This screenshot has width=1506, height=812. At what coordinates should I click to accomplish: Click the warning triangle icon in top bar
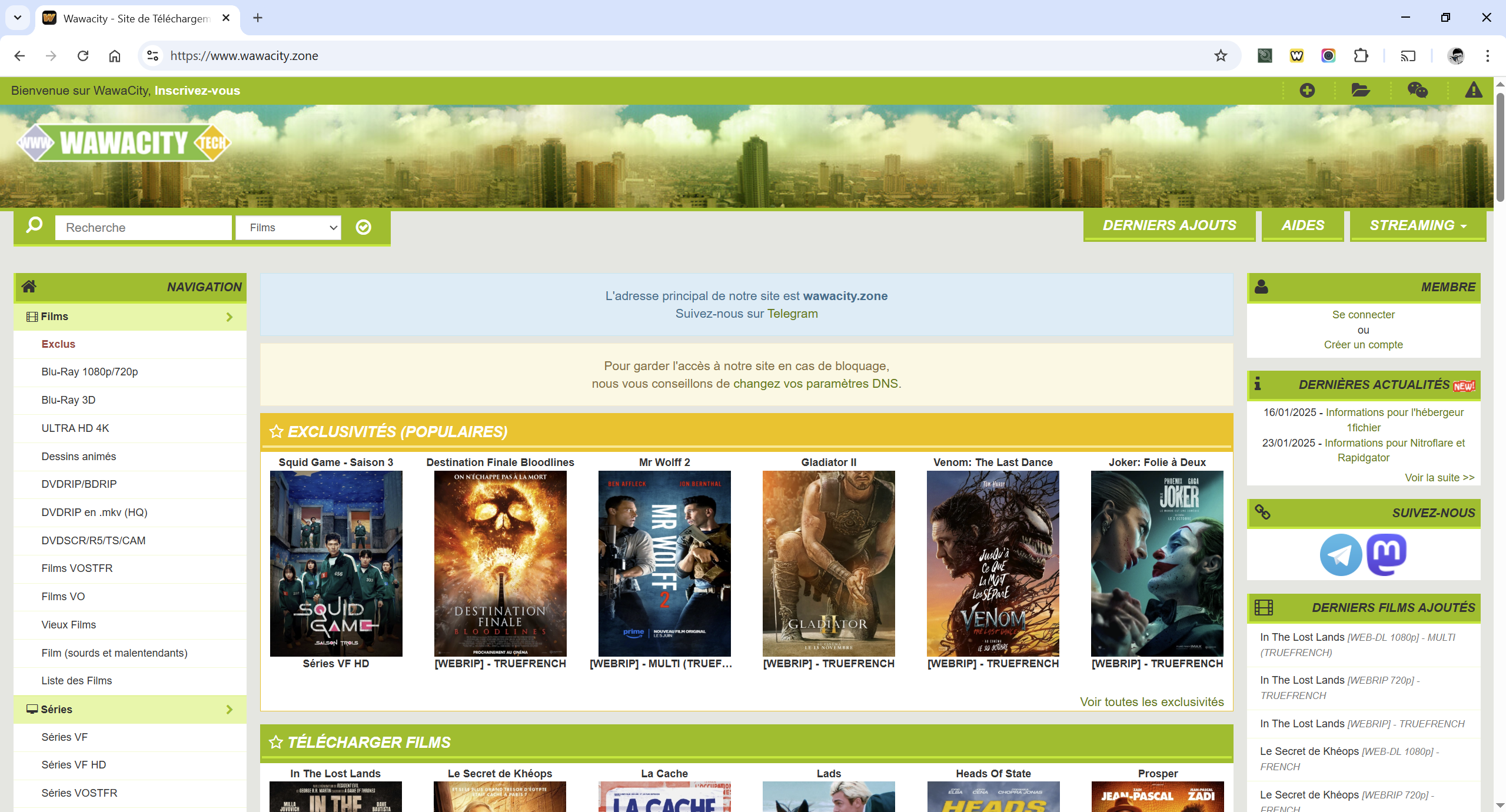click(1473, 91)
